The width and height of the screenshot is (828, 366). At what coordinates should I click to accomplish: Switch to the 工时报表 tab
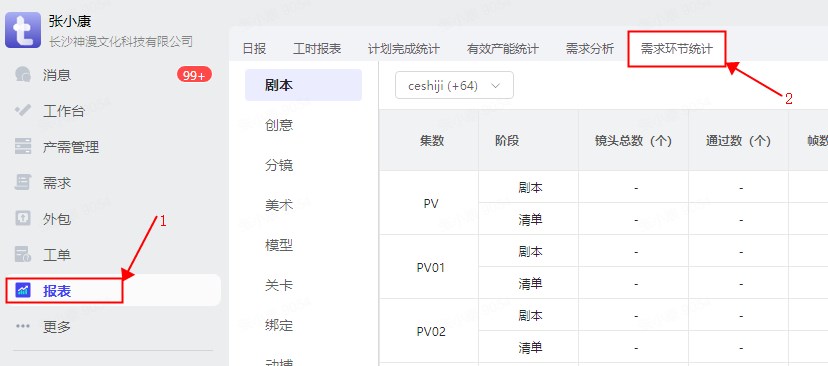(x=317, y=49)
